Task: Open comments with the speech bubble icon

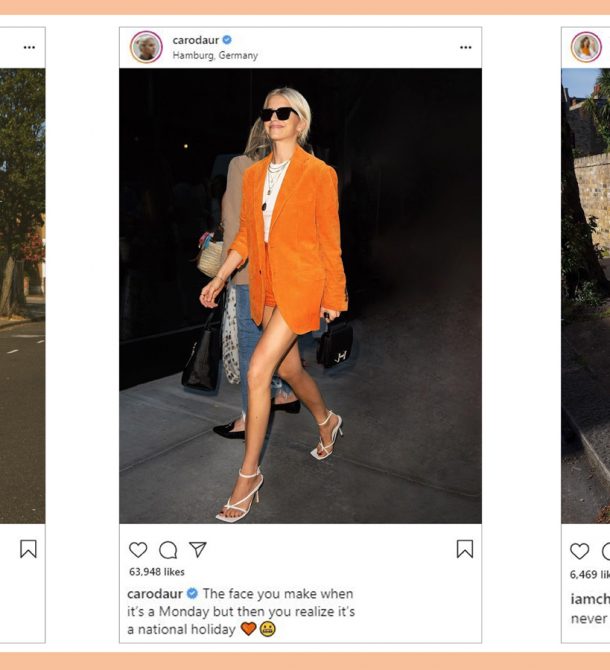Action: pos(168,550)
